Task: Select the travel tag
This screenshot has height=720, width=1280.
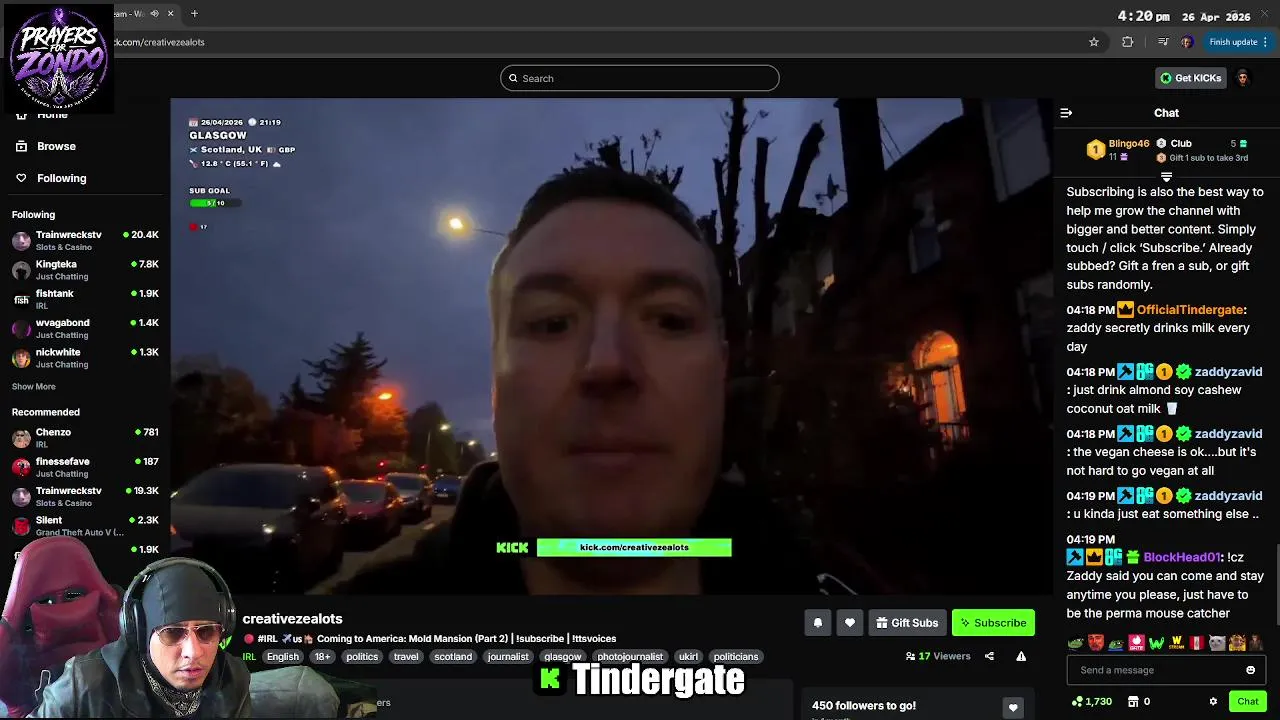Action: tap(406, 657)
